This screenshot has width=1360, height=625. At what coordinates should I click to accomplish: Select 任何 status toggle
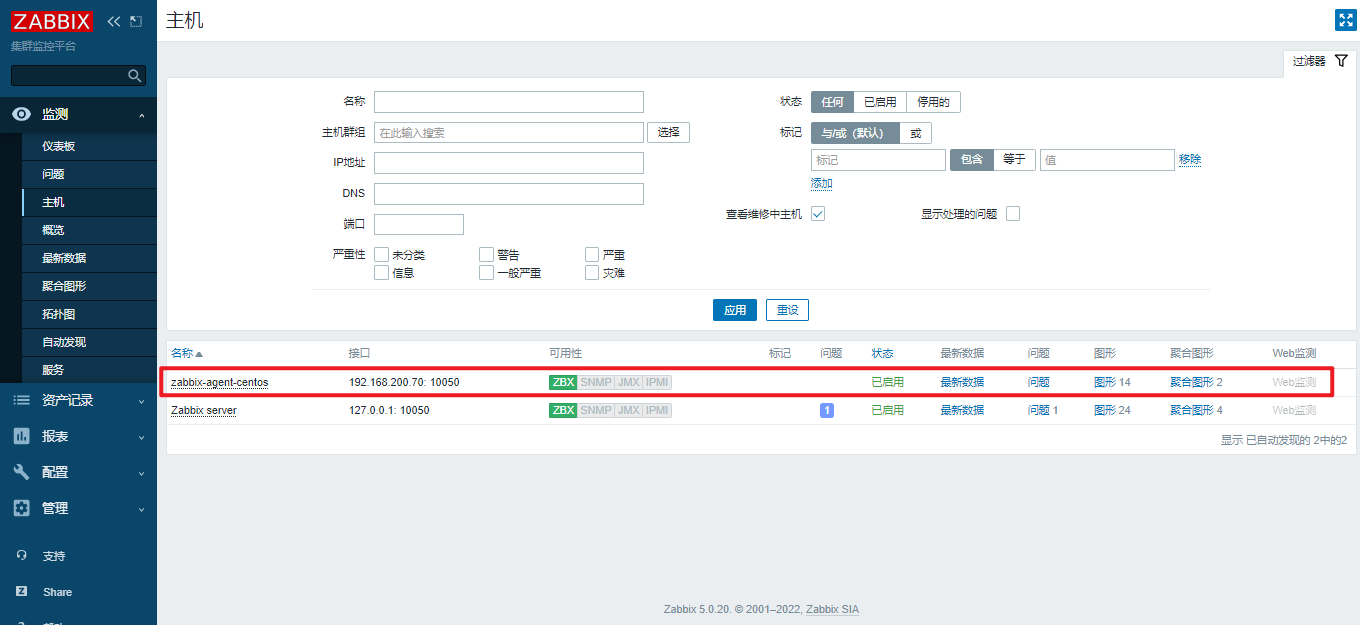pos(832,102)
